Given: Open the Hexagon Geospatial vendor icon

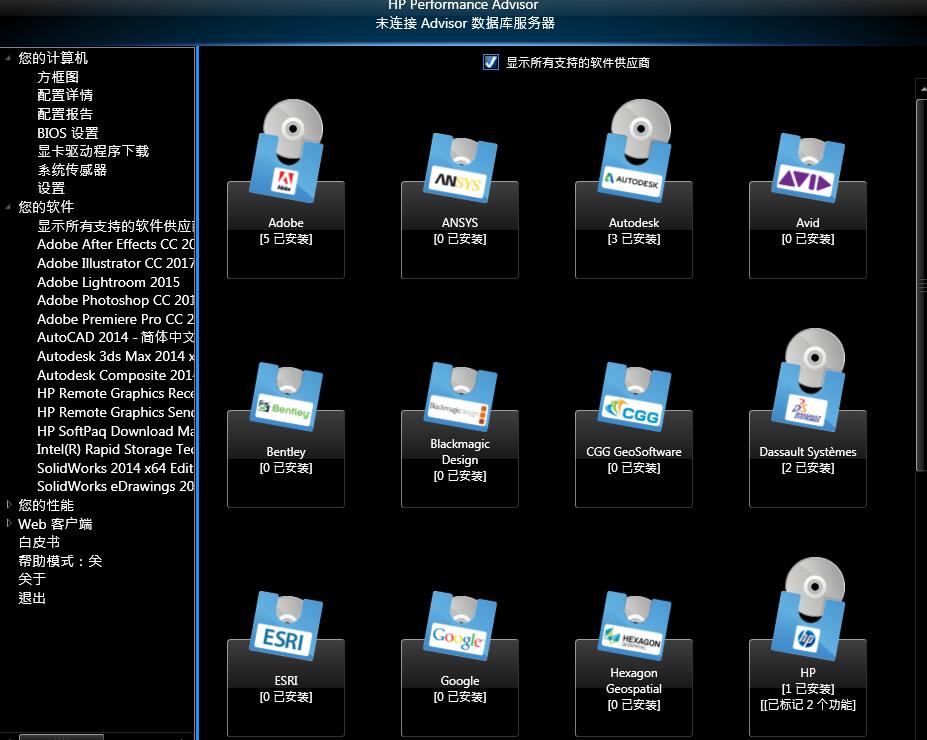Looking at the screenshot, I should pos(634,625).
